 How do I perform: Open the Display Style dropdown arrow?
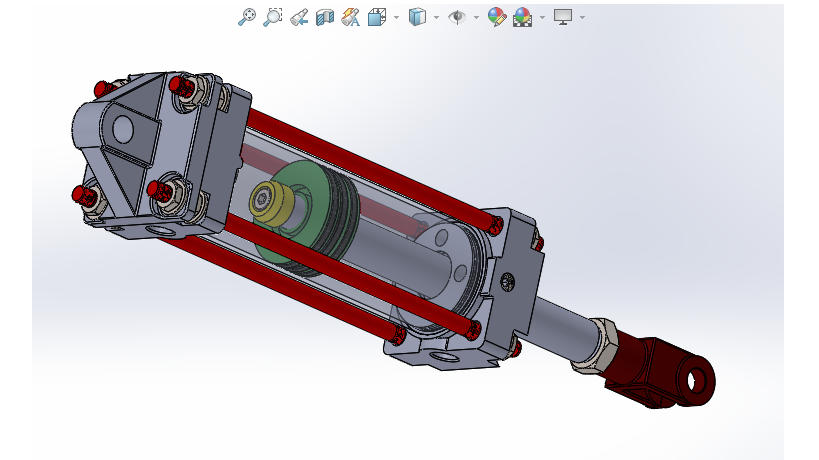click(x=436, y=17)
